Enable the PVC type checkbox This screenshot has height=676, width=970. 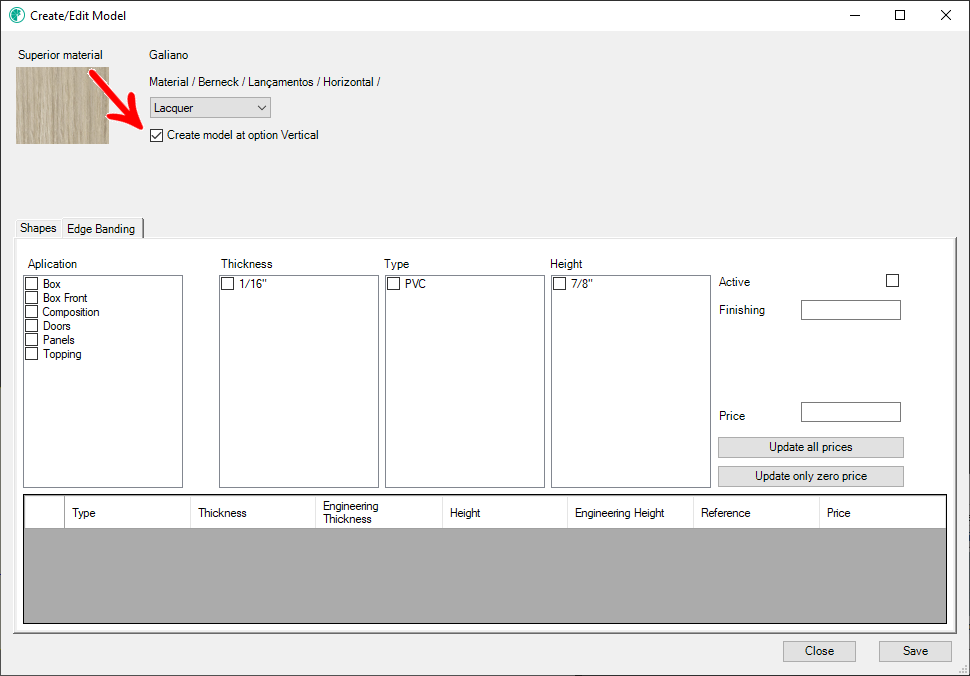click(394, 284)
